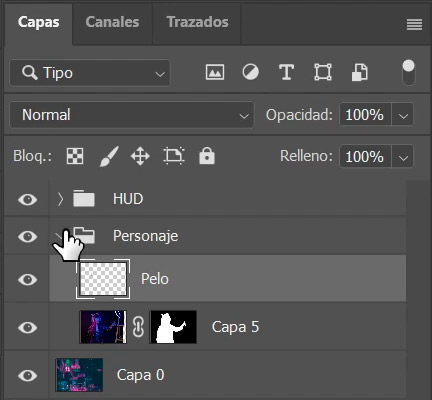The height and width of the screenshot is (400, 432).
Task: Switch to the Trazados tab
Action: (197, 22)
